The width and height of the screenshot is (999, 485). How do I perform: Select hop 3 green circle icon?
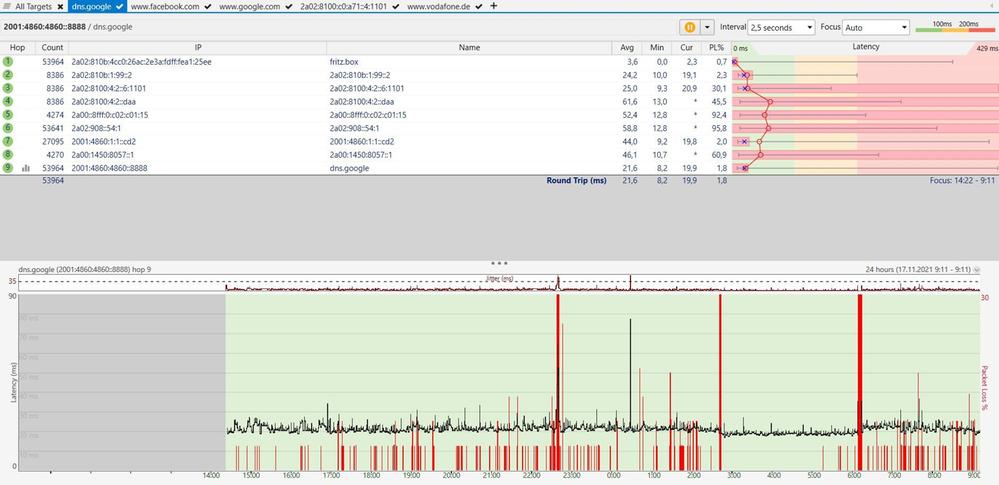(8, 89)
